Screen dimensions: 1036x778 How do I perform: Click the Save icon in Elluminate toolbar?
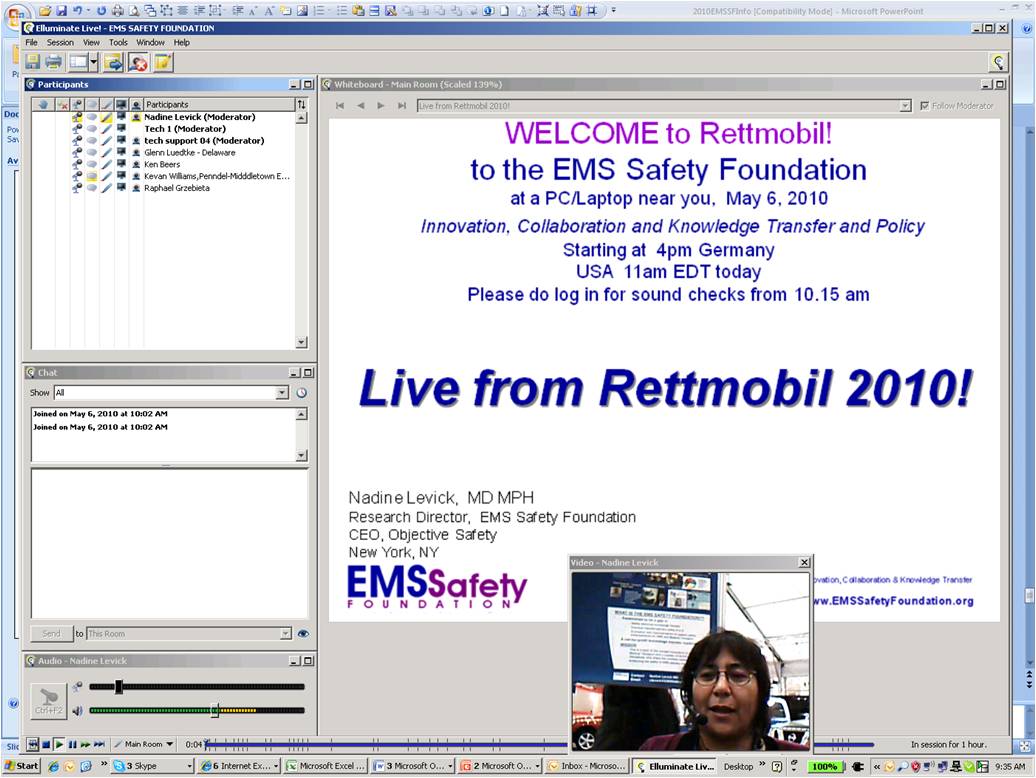click(x=33, y=62)
